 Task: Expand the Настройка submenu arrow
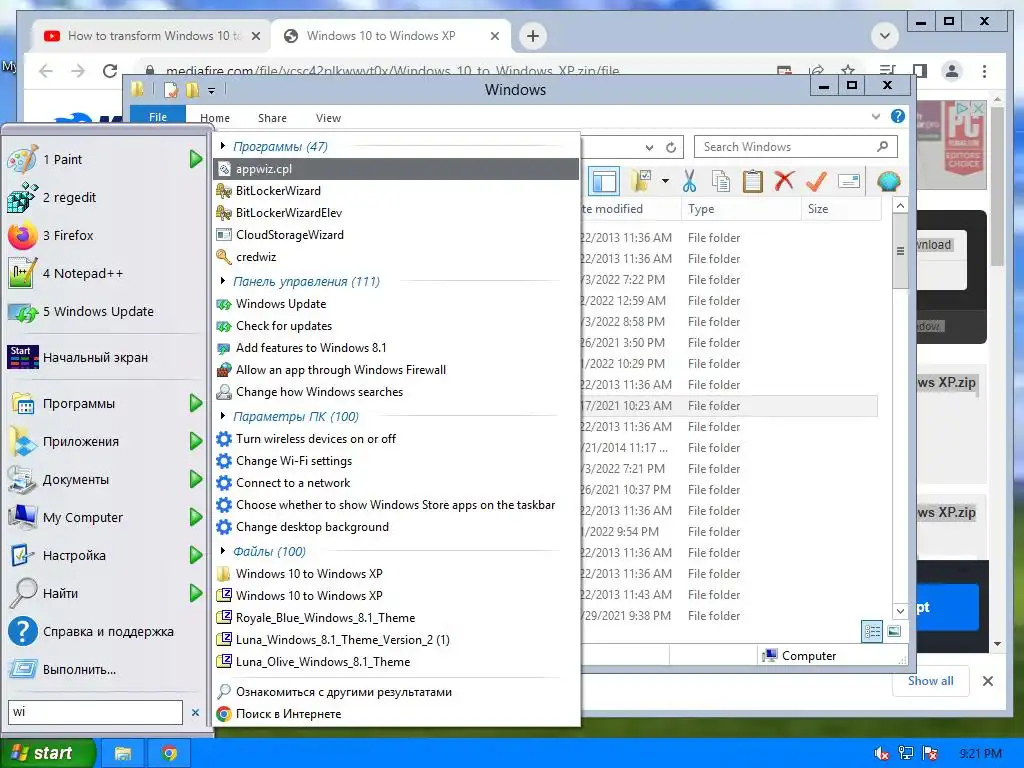click(x=196, y=555)
